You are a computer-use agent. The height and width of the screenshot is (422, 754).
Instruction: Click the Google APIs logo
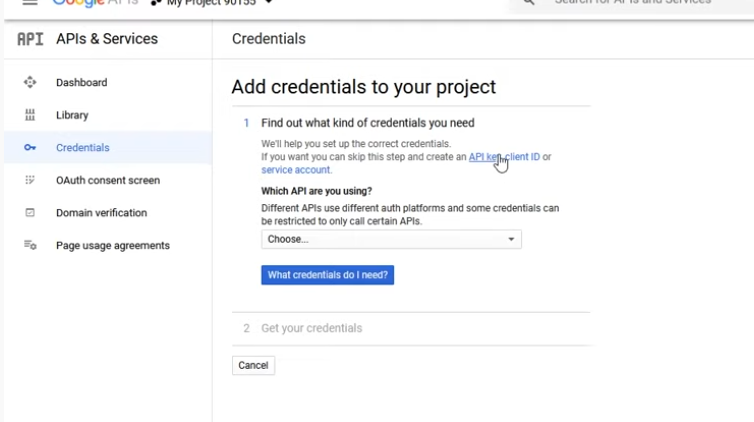coord(95,3)
